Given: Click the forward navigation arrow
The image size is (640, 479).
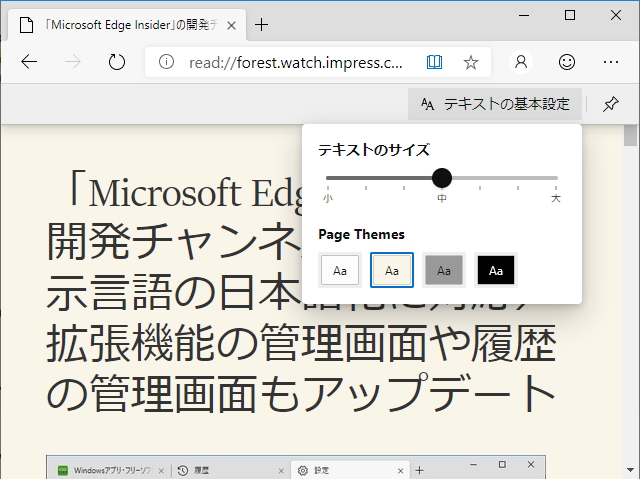Looking at the screenshot, I should (x=73, y=62).
